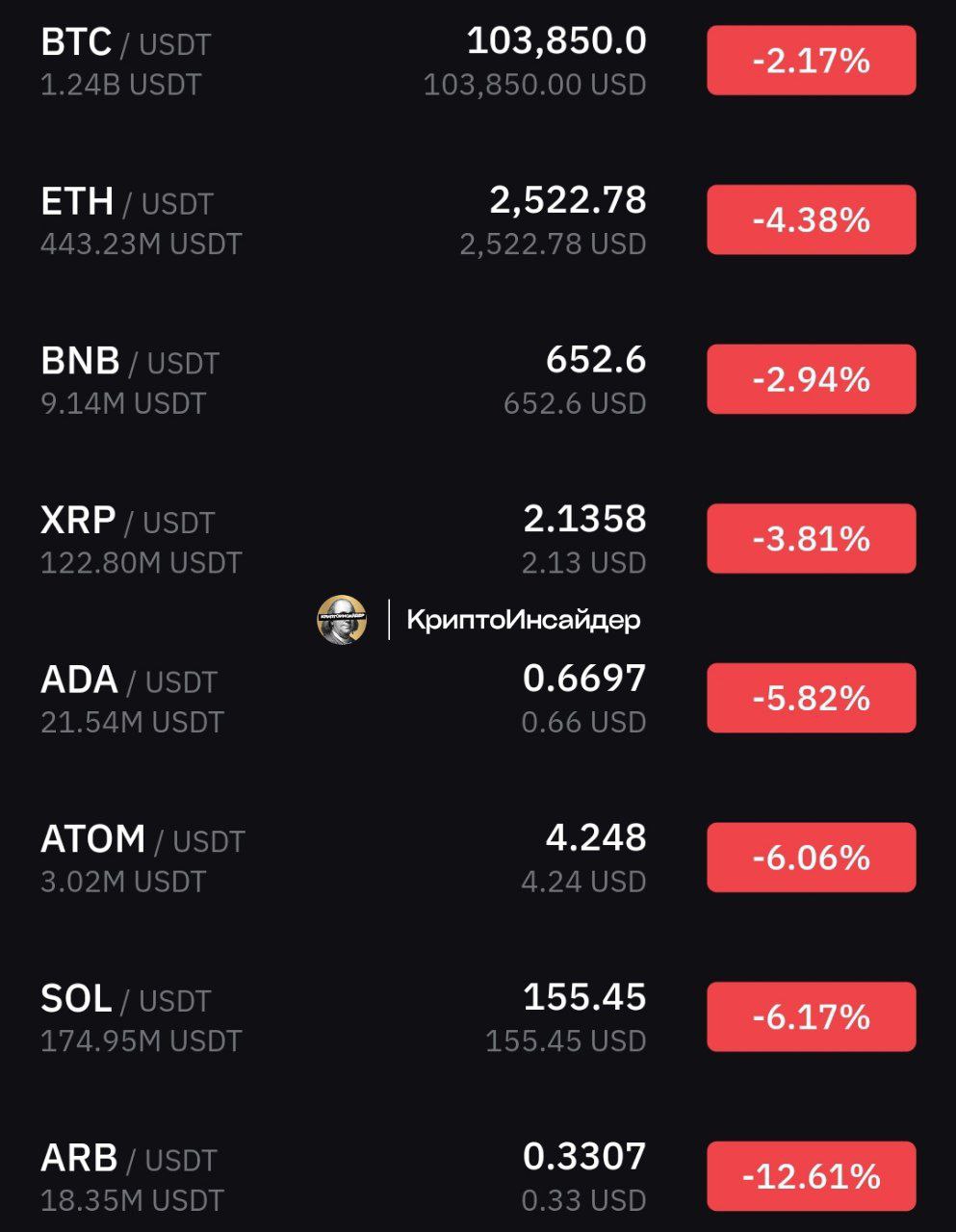Tap the SOL -6.17% change badge
Image resolution: width=956 pixels, height=1232 pixels.
click(x=811, y=1016)
